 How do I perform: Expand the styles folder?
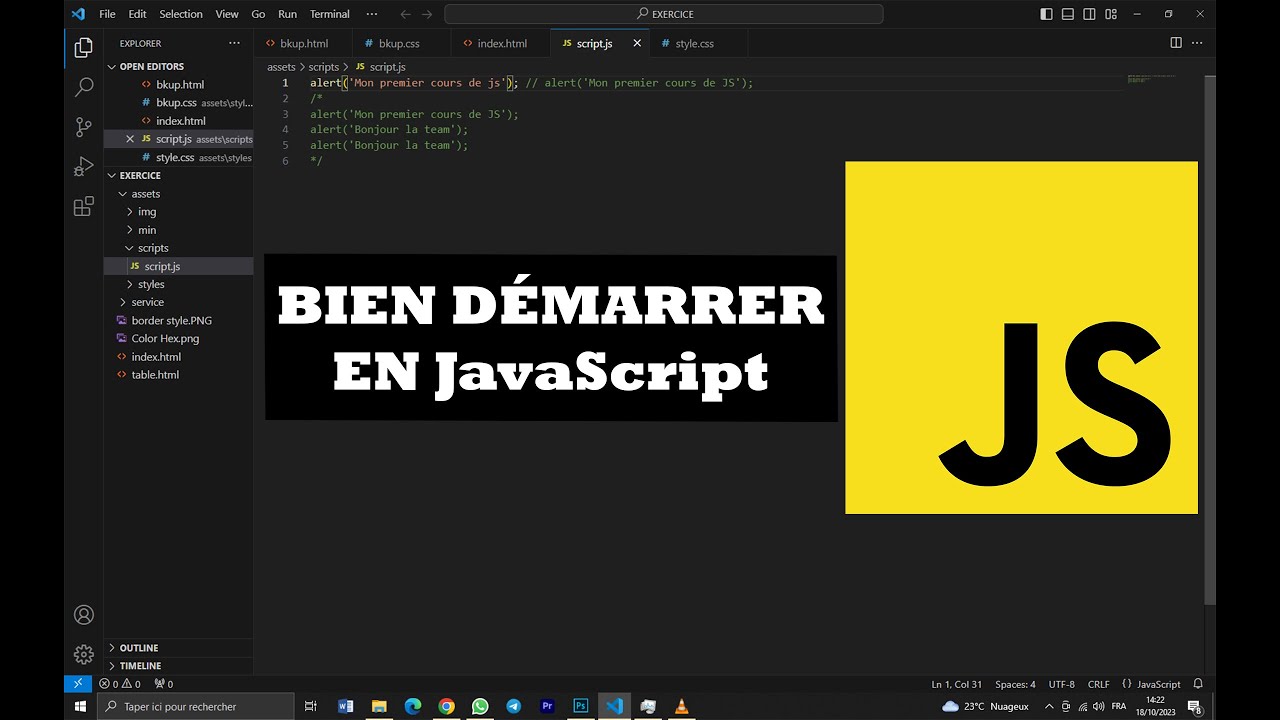[178, 284]
